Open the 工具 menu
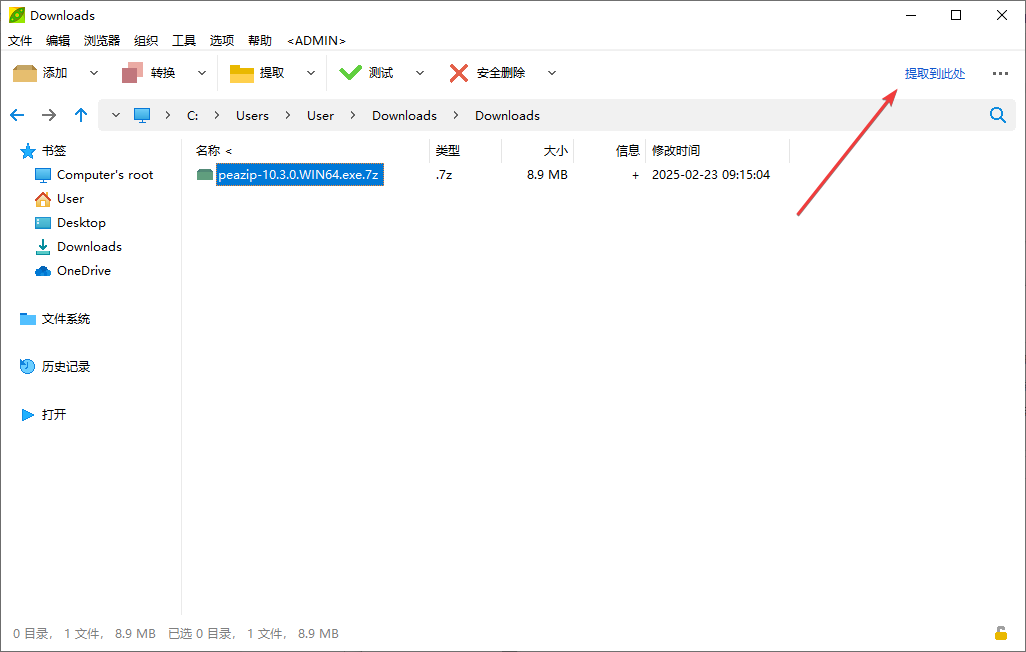 184,40
